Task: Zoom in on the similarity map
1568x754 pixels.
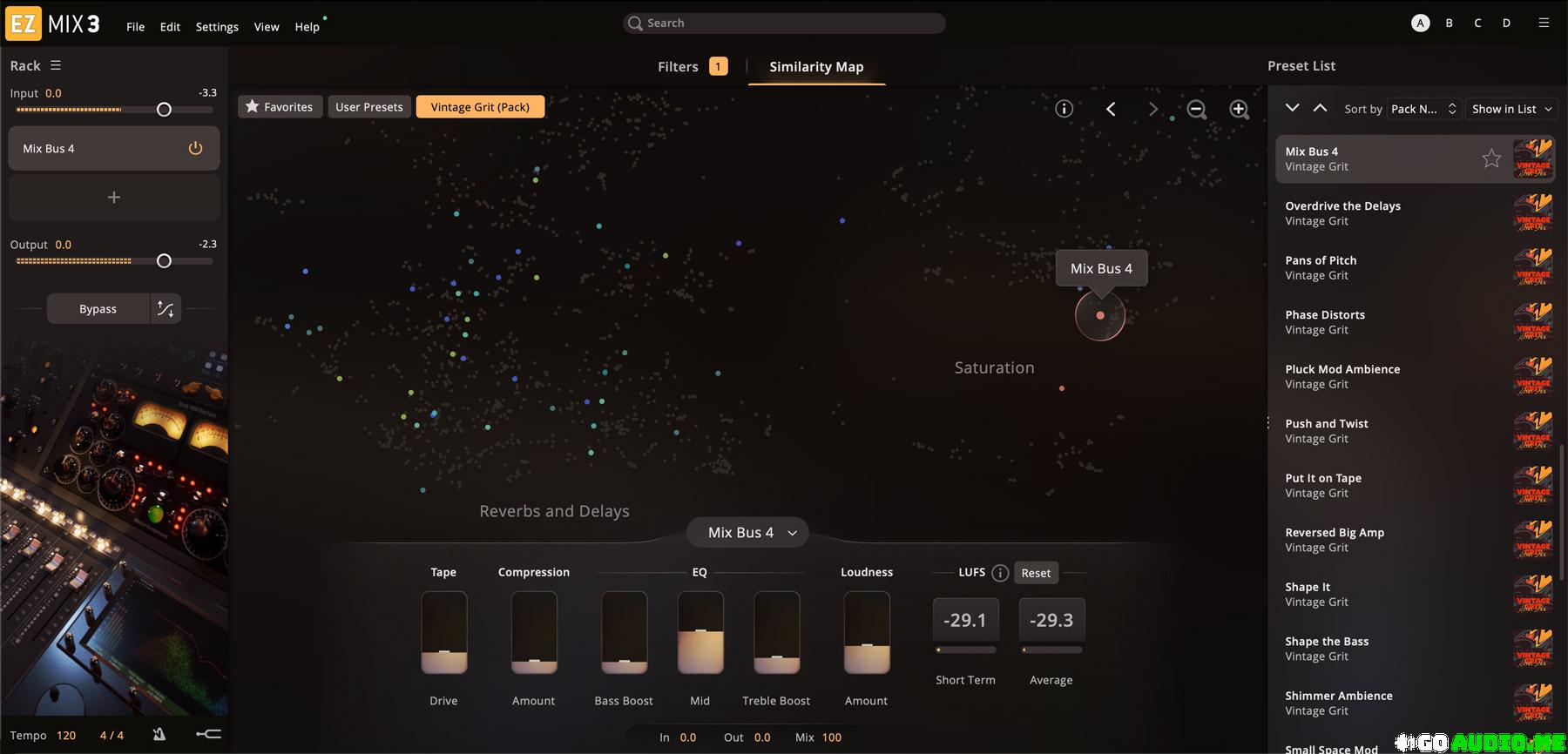Action: [x=1239, y=109]
